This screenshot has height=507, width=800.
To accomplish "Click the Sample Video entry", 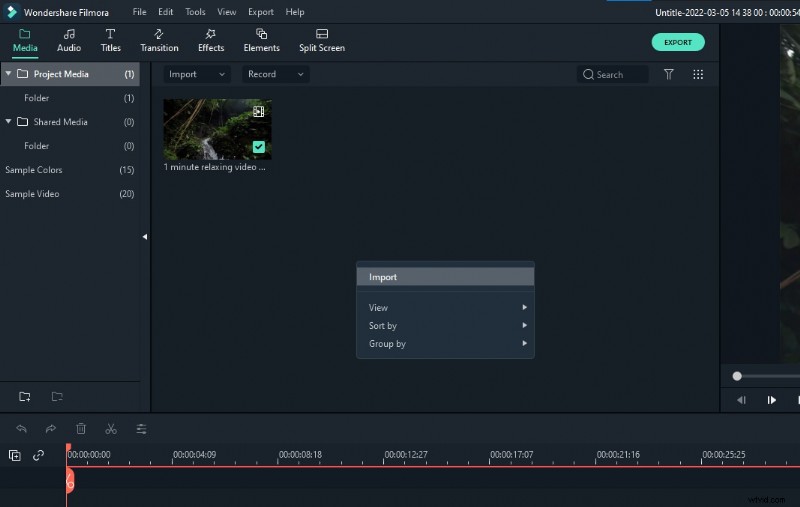I will (32, 194).
